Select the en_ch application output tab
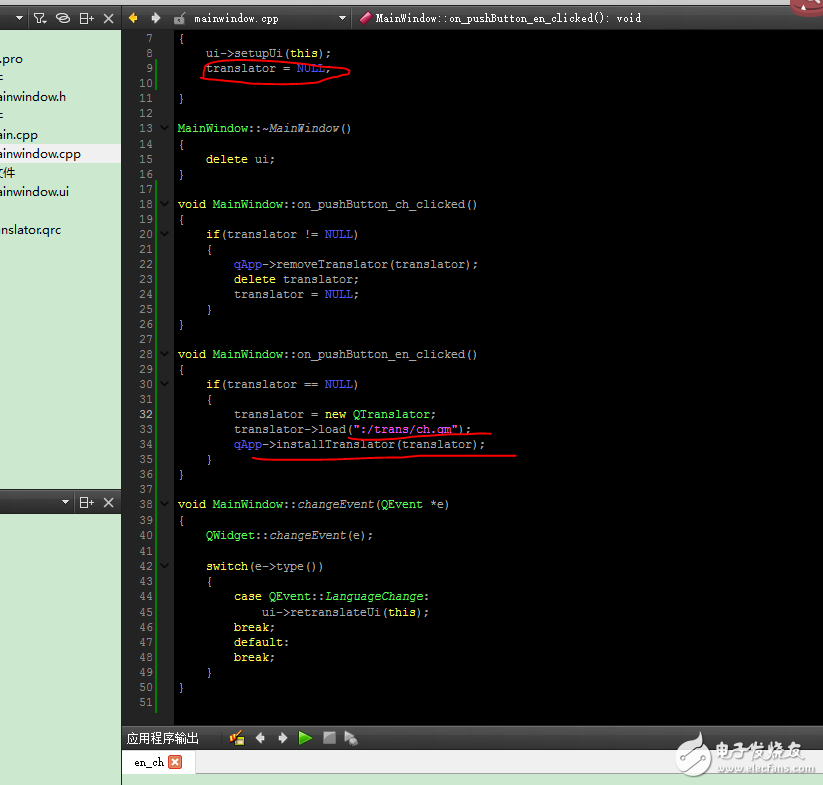Image resolution: width=823 pixels, height=785 pixels. [x=149, y=762]
